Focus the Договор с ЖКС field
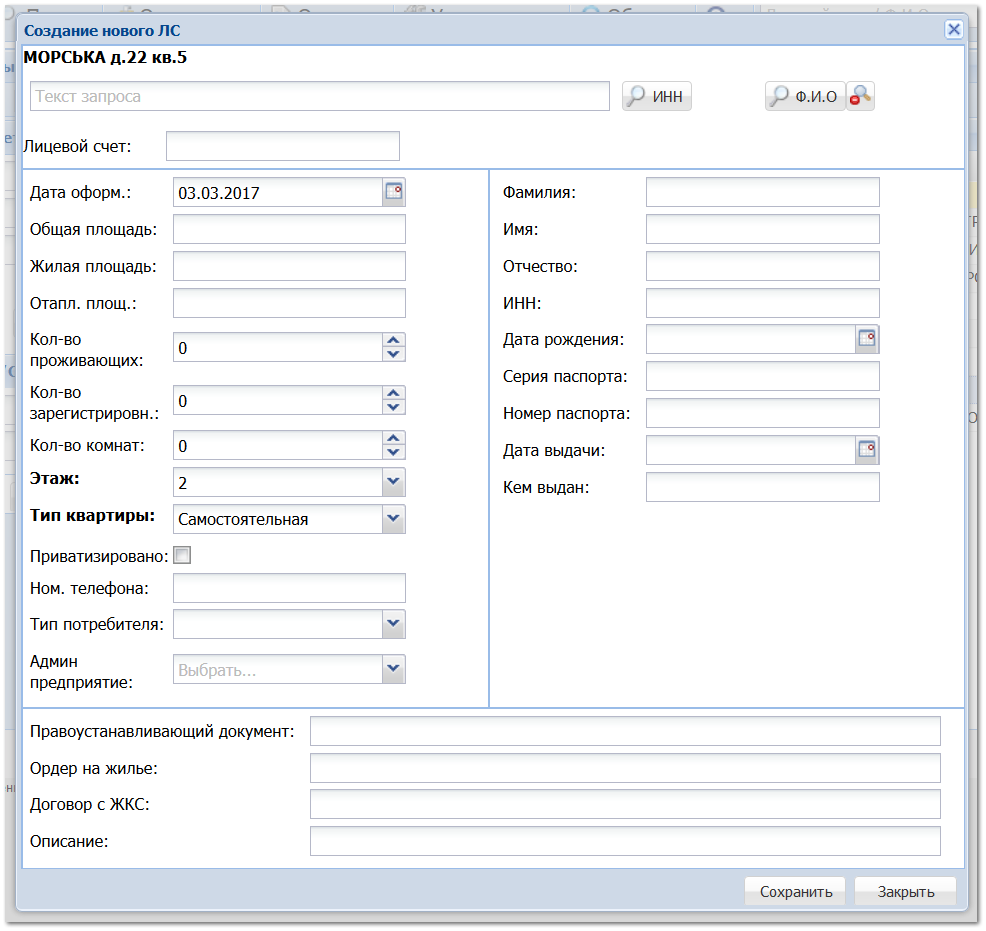 click(625, 804)
